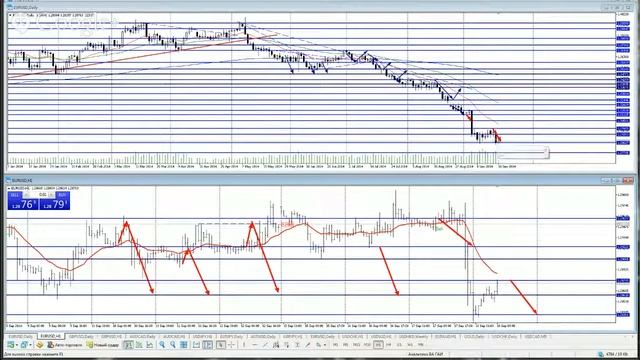The image size is (640, 360).
Task: Collapse one-click panel via small triangle by EURUSD,H1
Action: (9, 189)
